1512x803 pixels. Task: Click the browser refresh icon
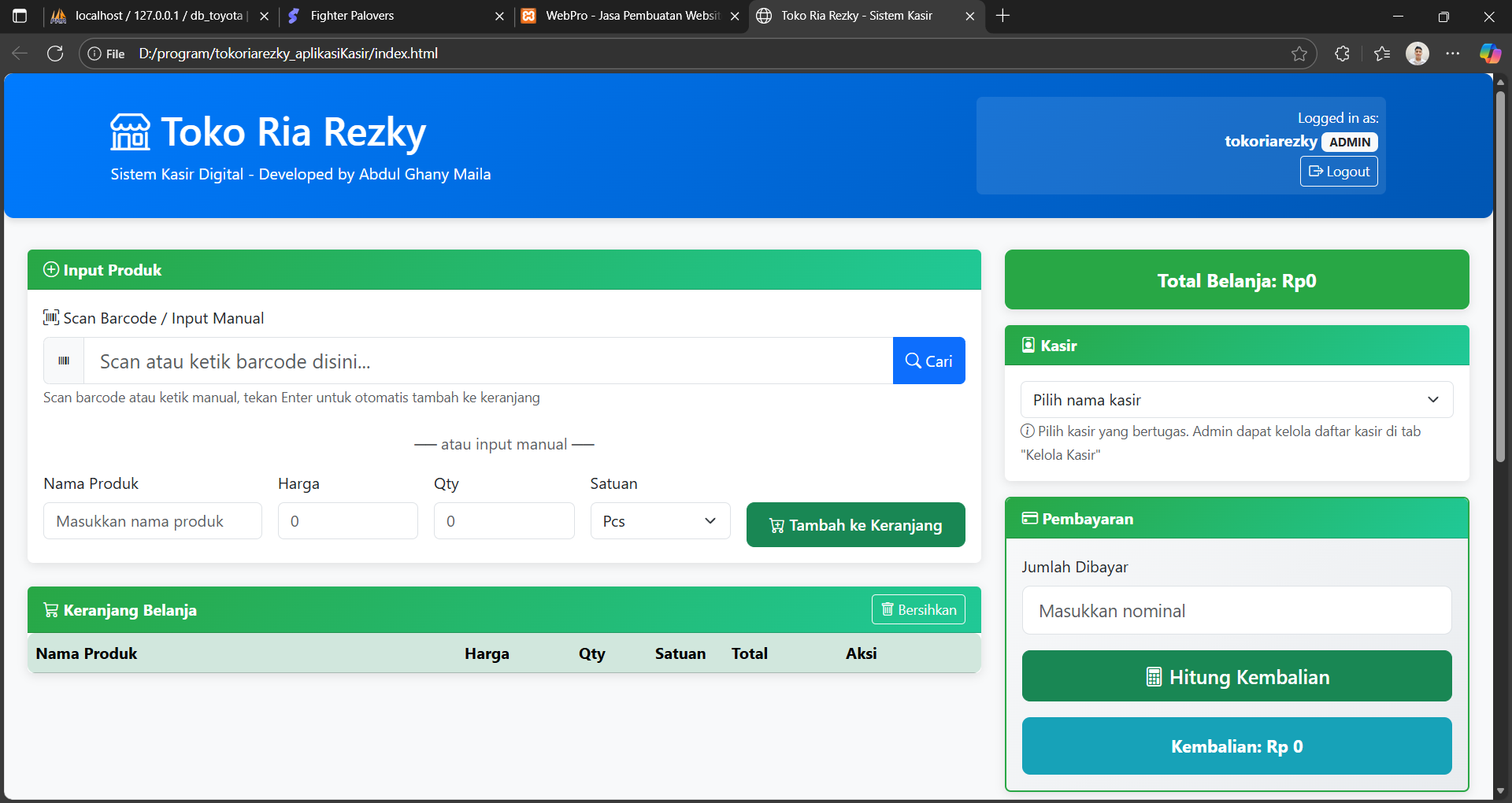55,54
